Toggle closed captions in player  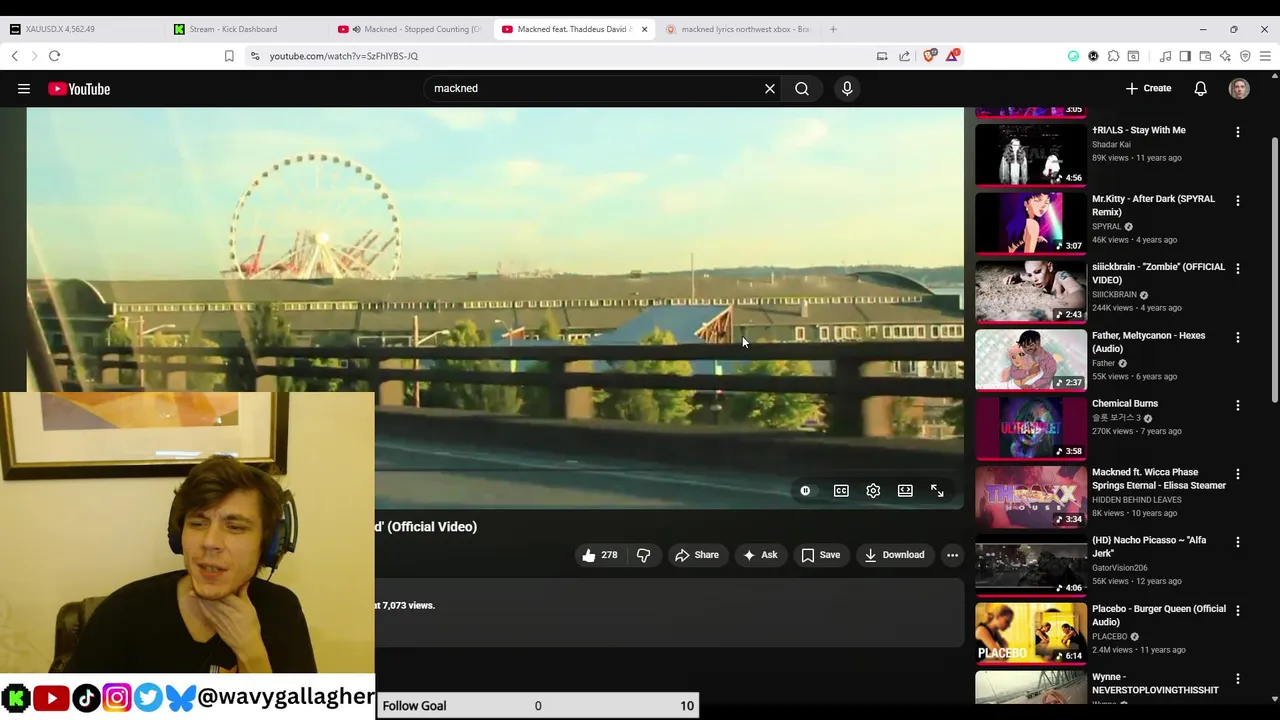pos(841,491)
